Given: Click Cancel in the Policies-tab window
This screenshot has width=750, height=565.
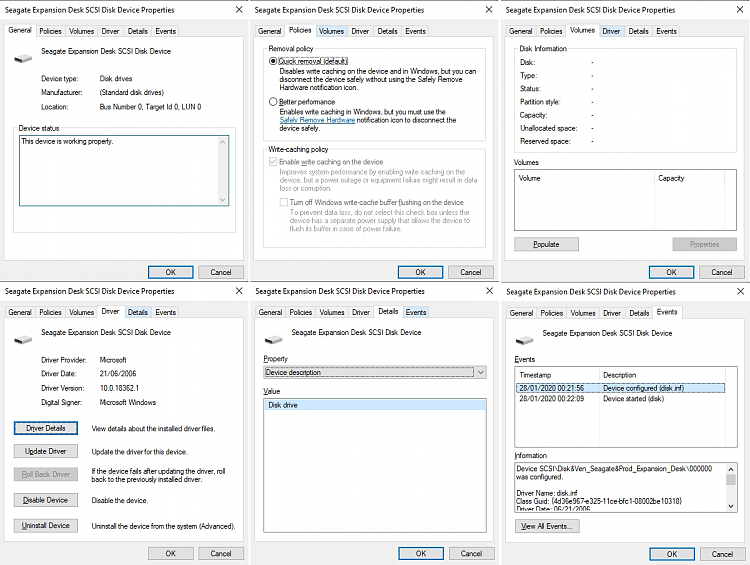Looking at the screenshot, I should coord(471,272).
